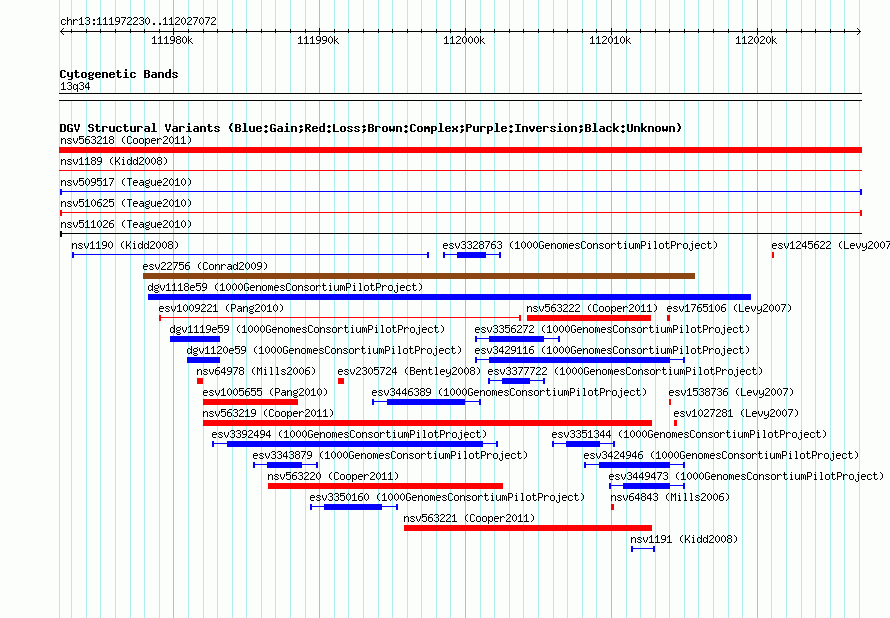
Task: Click the nsv1190 (Kidd2008) label
Action: point(125,245)
